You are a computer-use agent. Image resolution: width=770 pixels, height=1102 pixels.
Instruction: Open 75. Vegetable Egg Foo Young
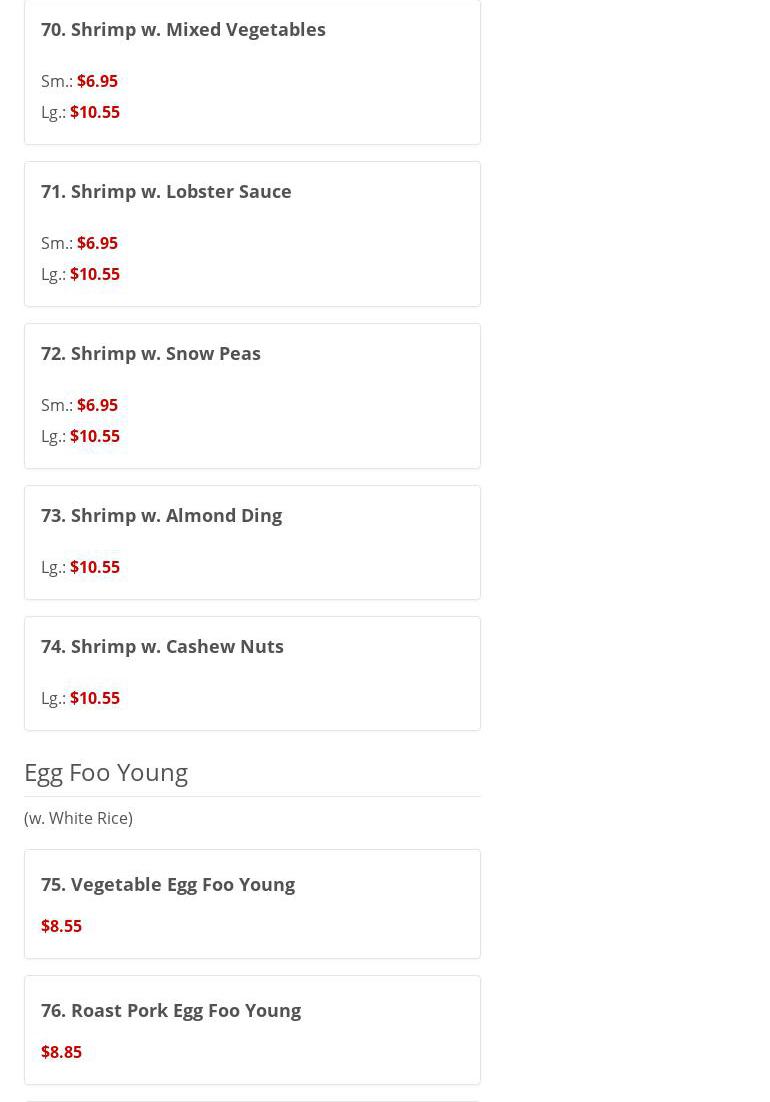point(168,884)
